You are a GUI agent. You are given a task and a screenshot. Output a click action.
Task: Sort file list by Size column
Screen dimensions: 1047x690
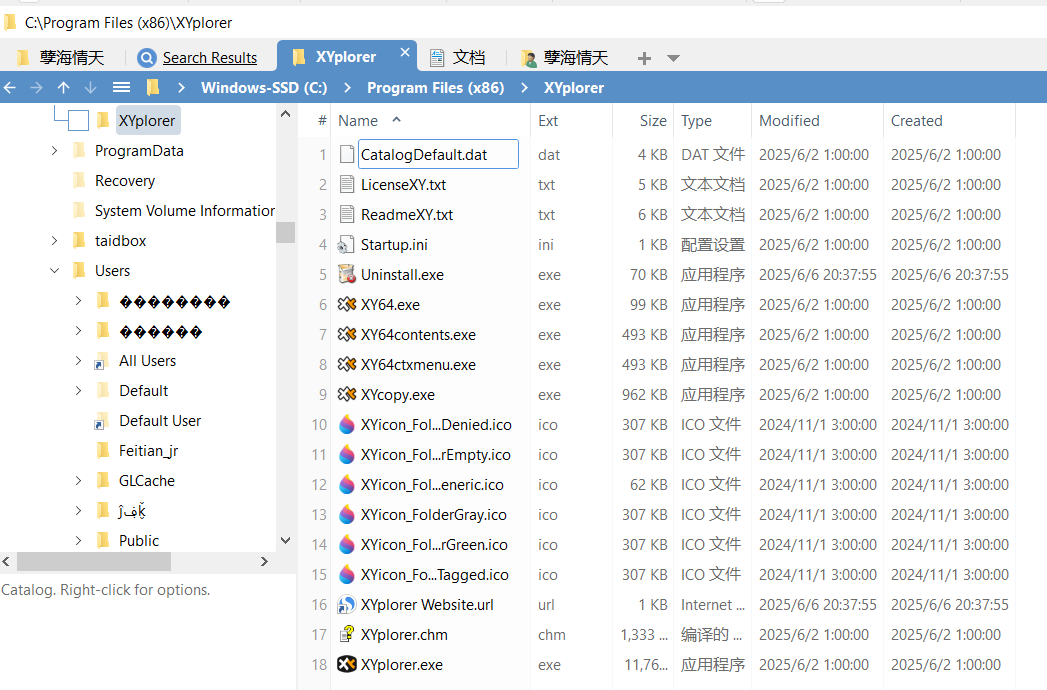[x=652, y=121]
